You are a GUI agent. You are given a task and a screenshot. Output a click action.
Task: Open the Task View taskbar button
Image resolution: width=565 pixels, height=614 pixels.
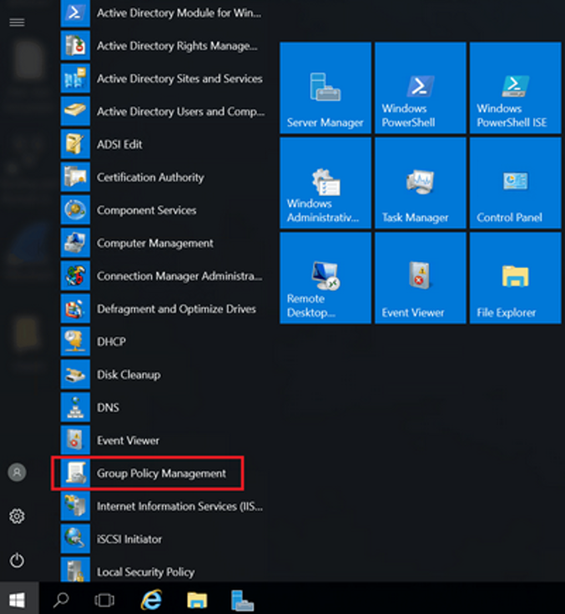(105, 600)
